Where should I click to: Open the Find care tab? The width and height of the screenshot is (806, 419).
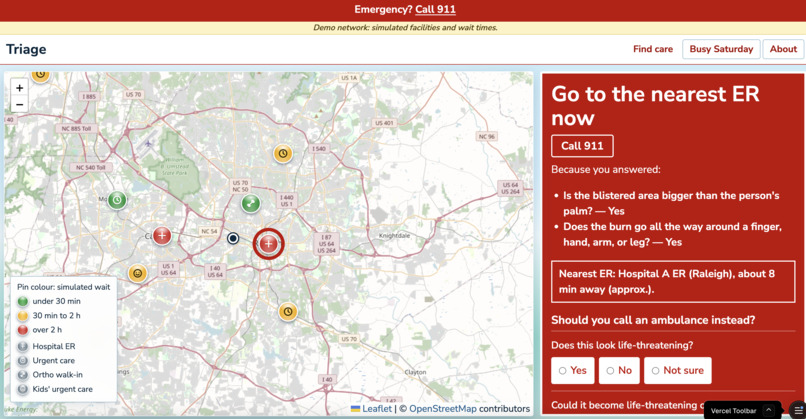click(x=653, y=49)
